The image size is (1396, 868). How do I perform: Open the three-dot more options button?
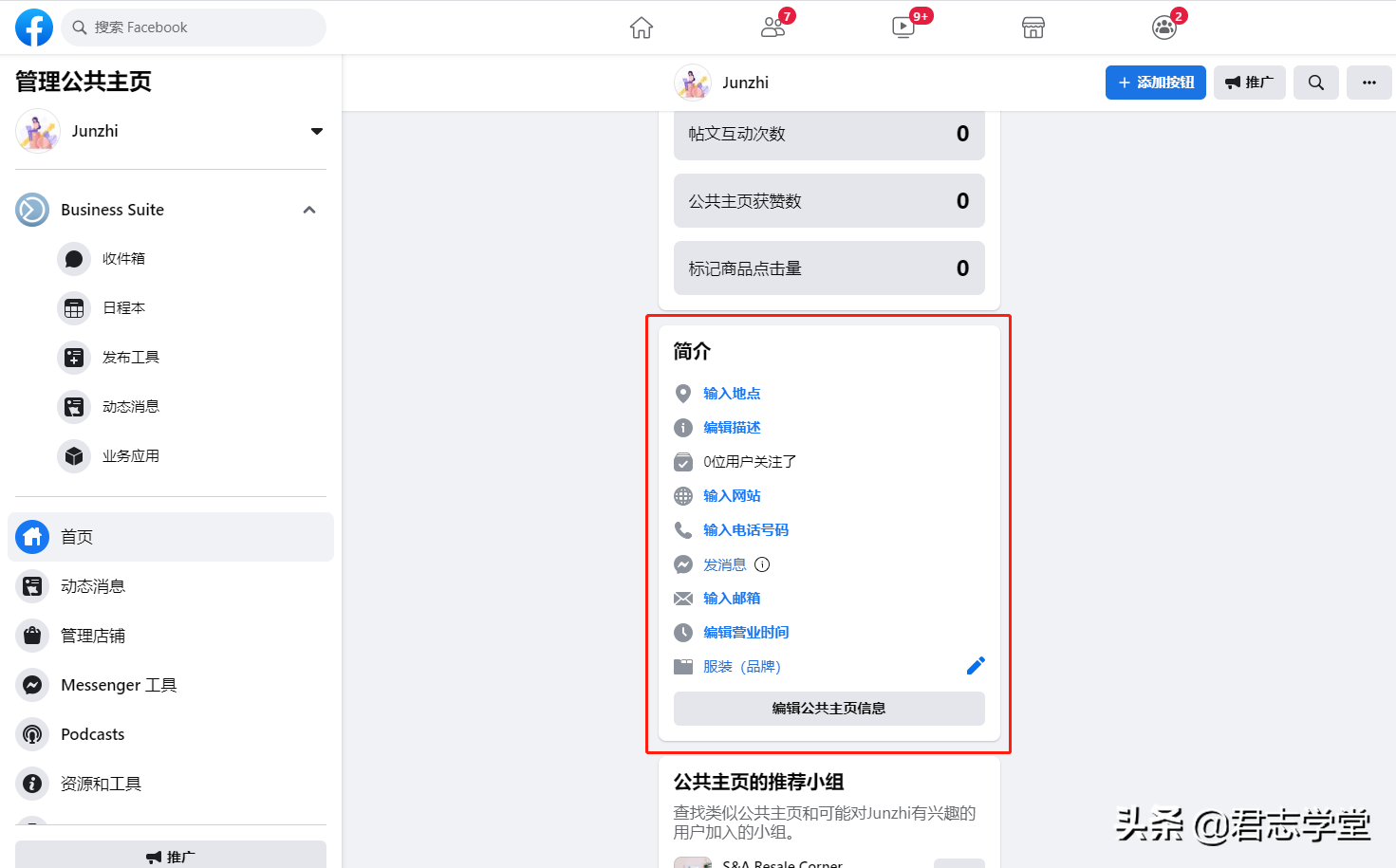coord(1369,83)
